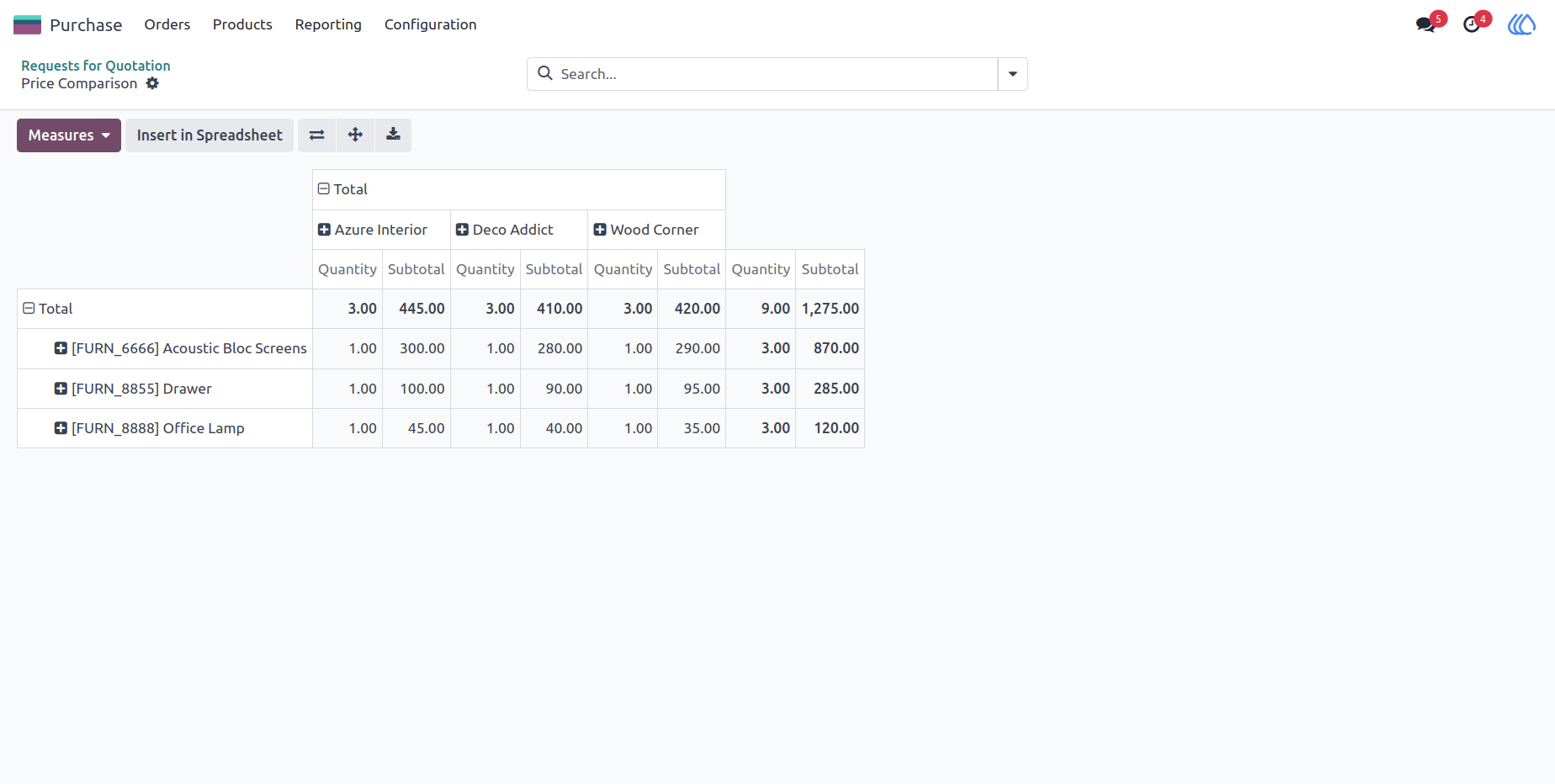1555x784 pixels.
Task: Click the 9.00 total quantity cell
Action: [x=761, y=309]
